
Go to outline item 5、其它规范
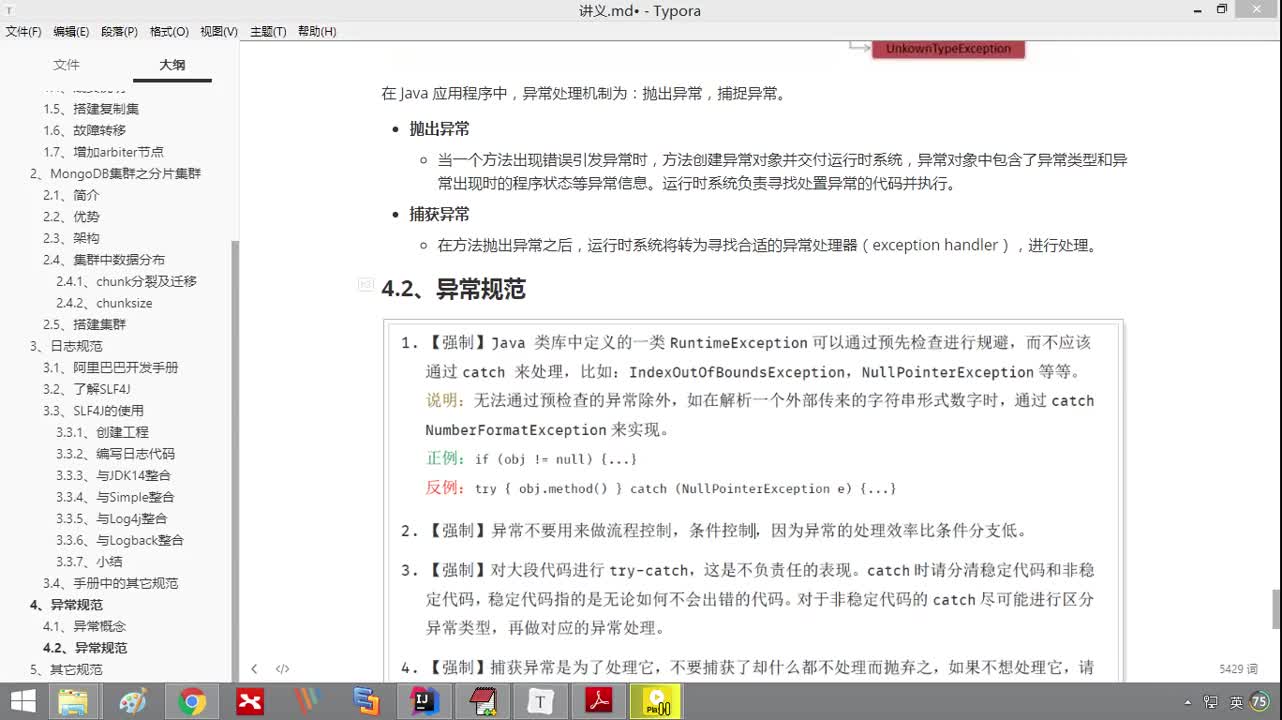point(66,670)
